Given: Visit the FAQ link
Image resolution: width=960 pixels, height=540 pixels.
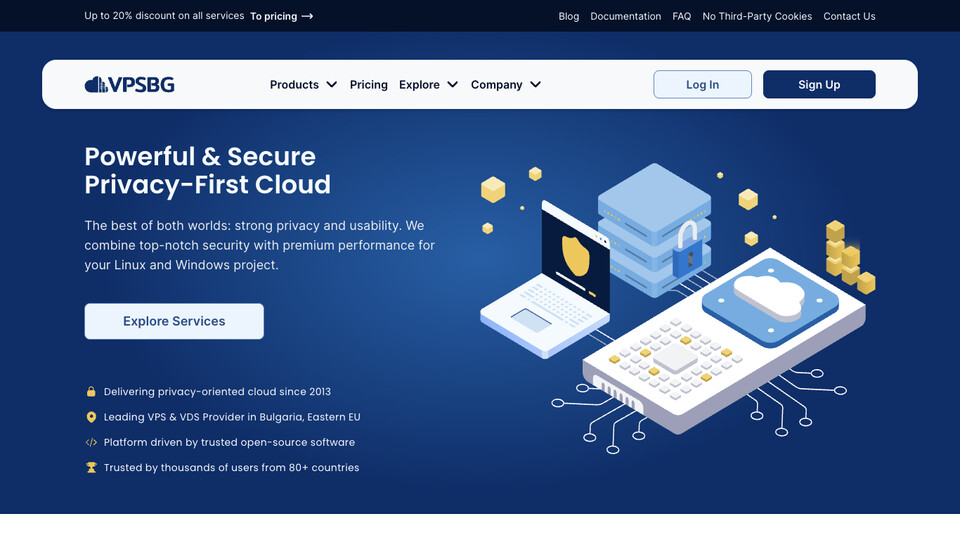Looking at the screenshot, I should coord(682,16).
